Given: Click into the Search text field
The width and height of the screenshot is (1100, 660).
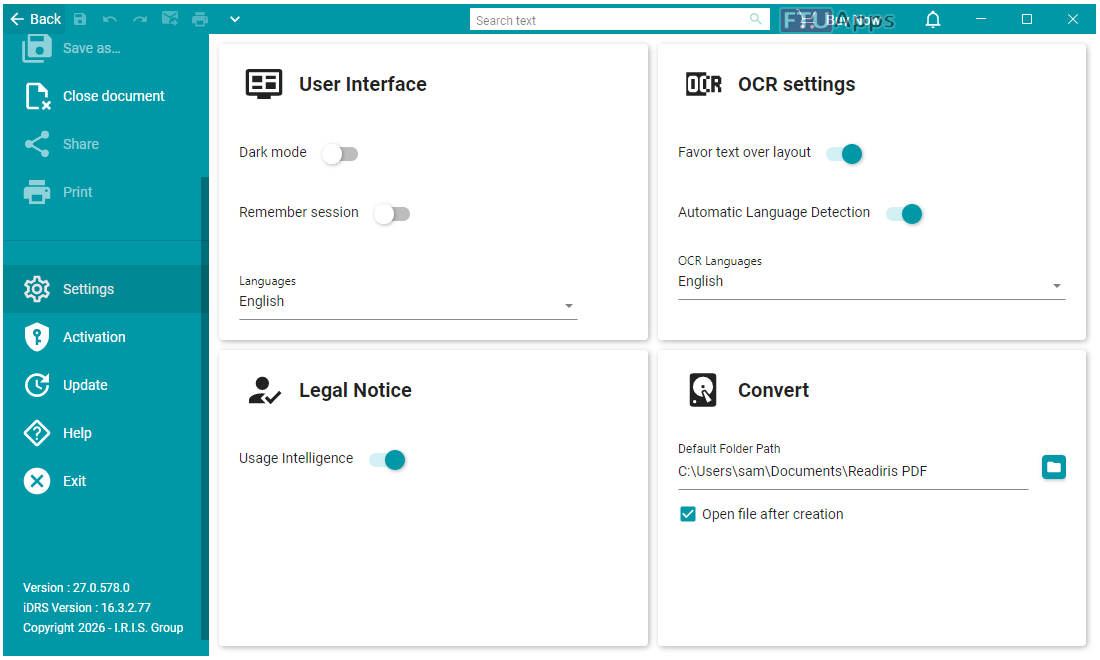Looking at the screenshot, I should pos(610,20).
